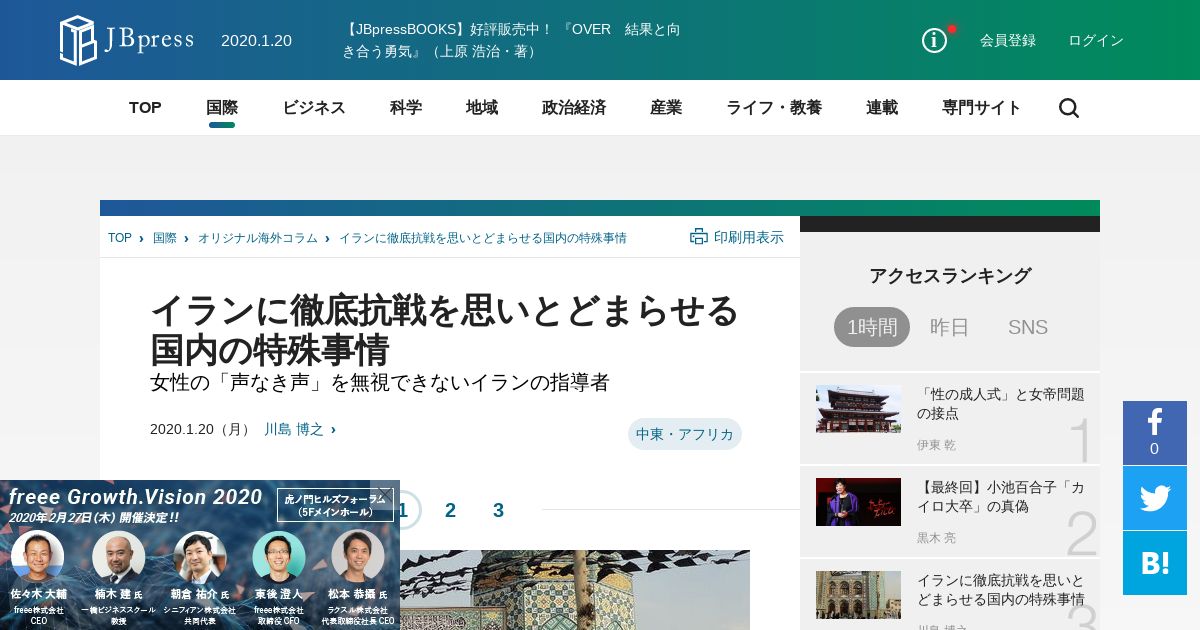1200x630 pixels.
Task: Open the 科学 menu item
Action: coord(406,108)
